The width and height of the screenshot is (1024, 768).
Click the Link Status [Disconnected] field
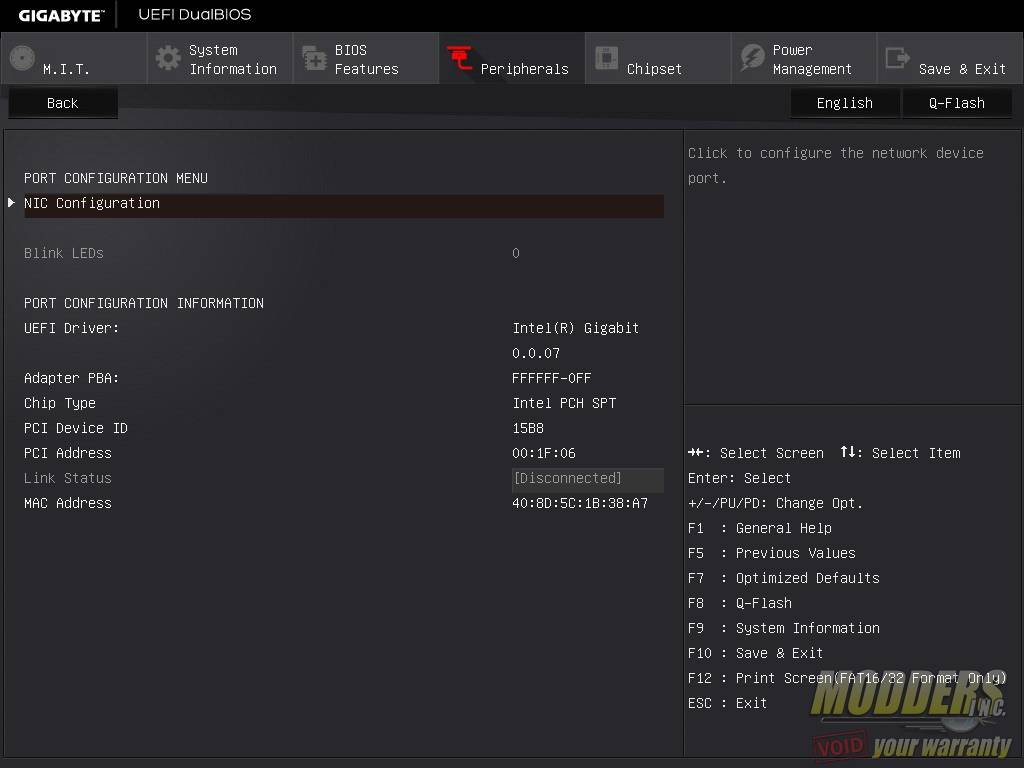(588, 479)
